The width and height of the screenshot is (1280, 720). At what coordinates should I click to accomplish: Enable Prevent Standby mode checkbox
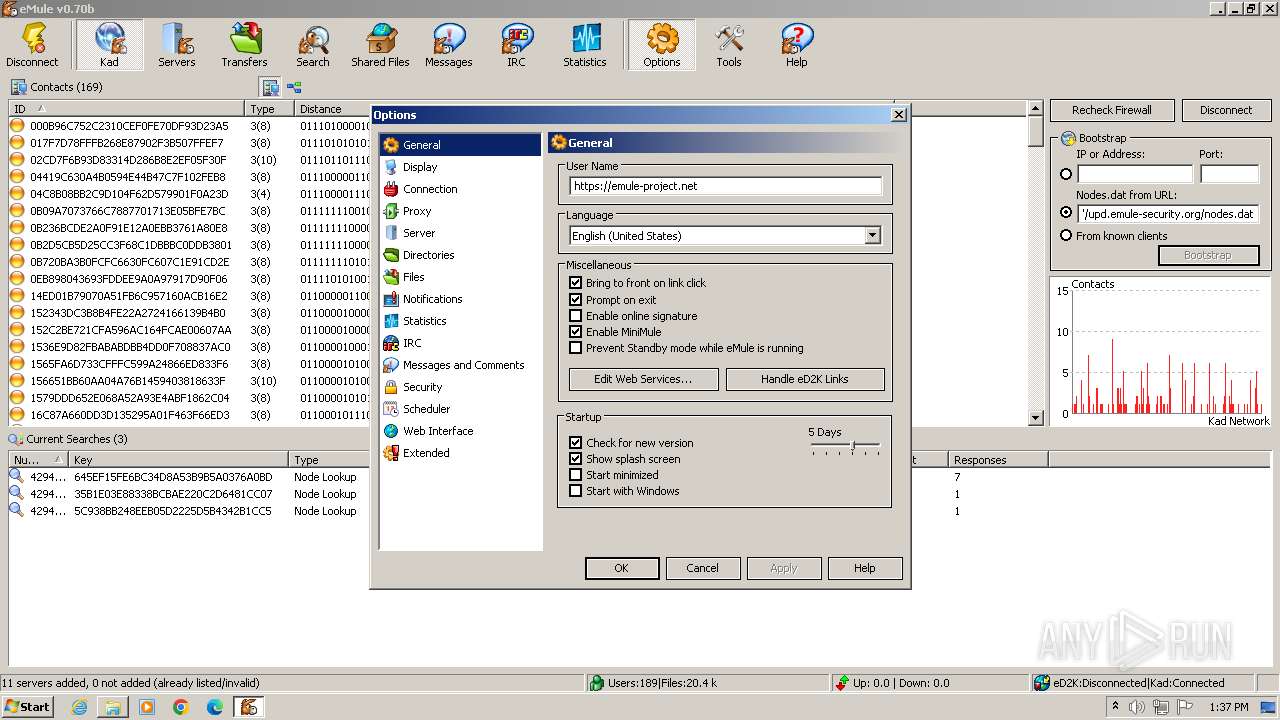pos(575,348)
